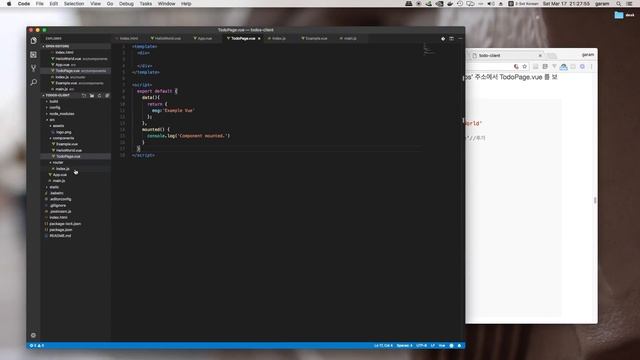Click the feedback smiley in status bar

pos(451,346)
